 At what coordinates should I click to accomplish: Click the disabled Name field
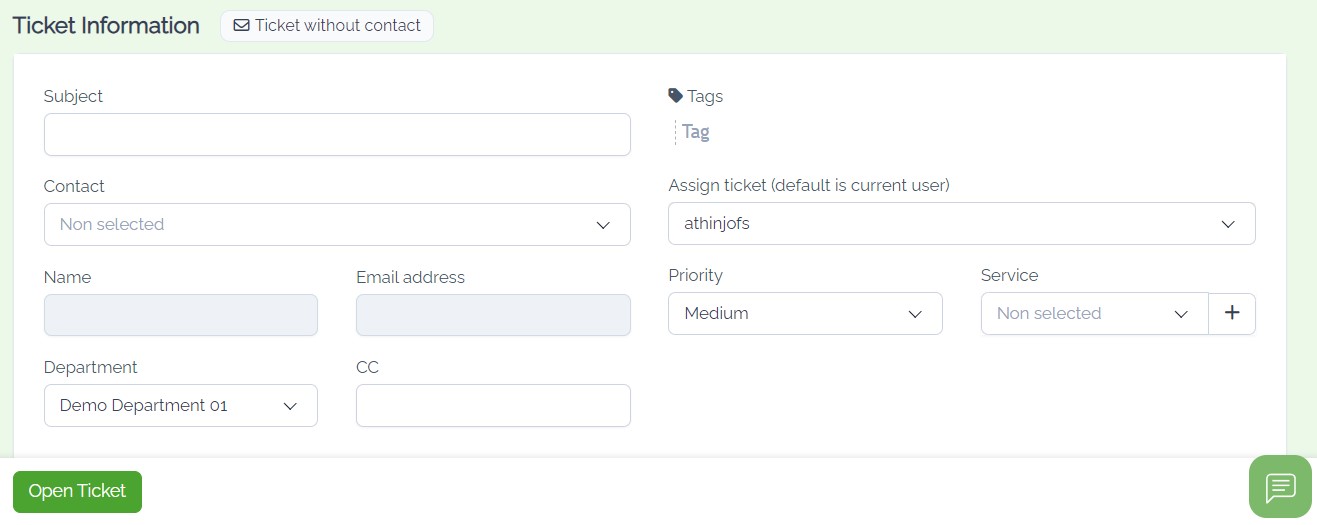pyautogui.click(x=181, y=315)
